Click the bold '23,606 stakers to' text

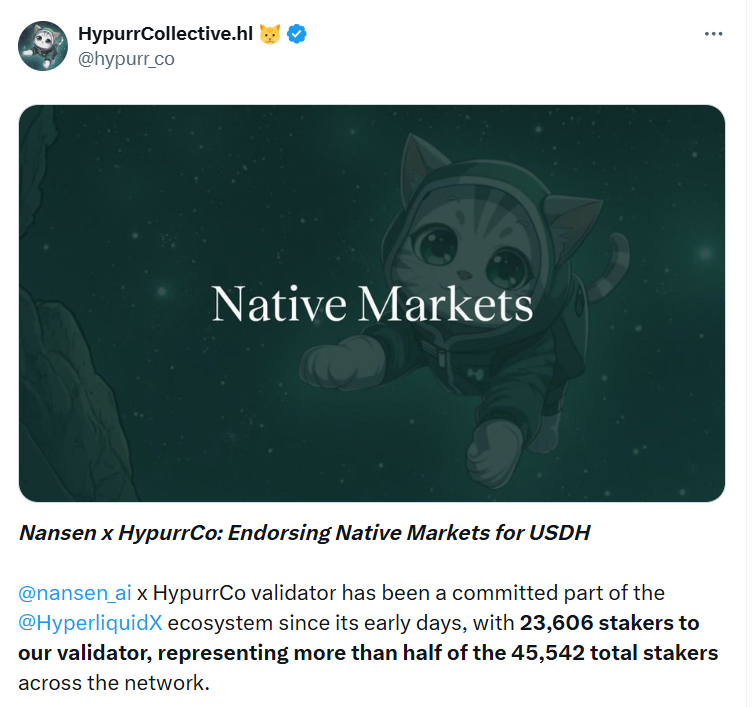tap(610, 623)
